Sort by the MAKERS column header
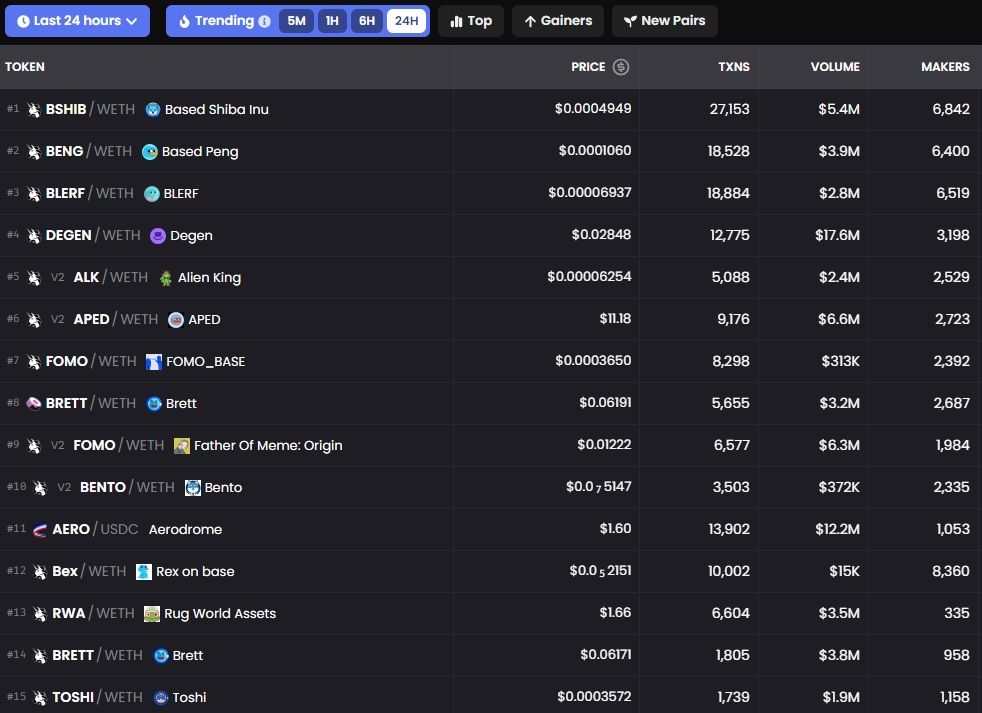The width and height of the screenshot is (982, 713). (x=944, y=67)
